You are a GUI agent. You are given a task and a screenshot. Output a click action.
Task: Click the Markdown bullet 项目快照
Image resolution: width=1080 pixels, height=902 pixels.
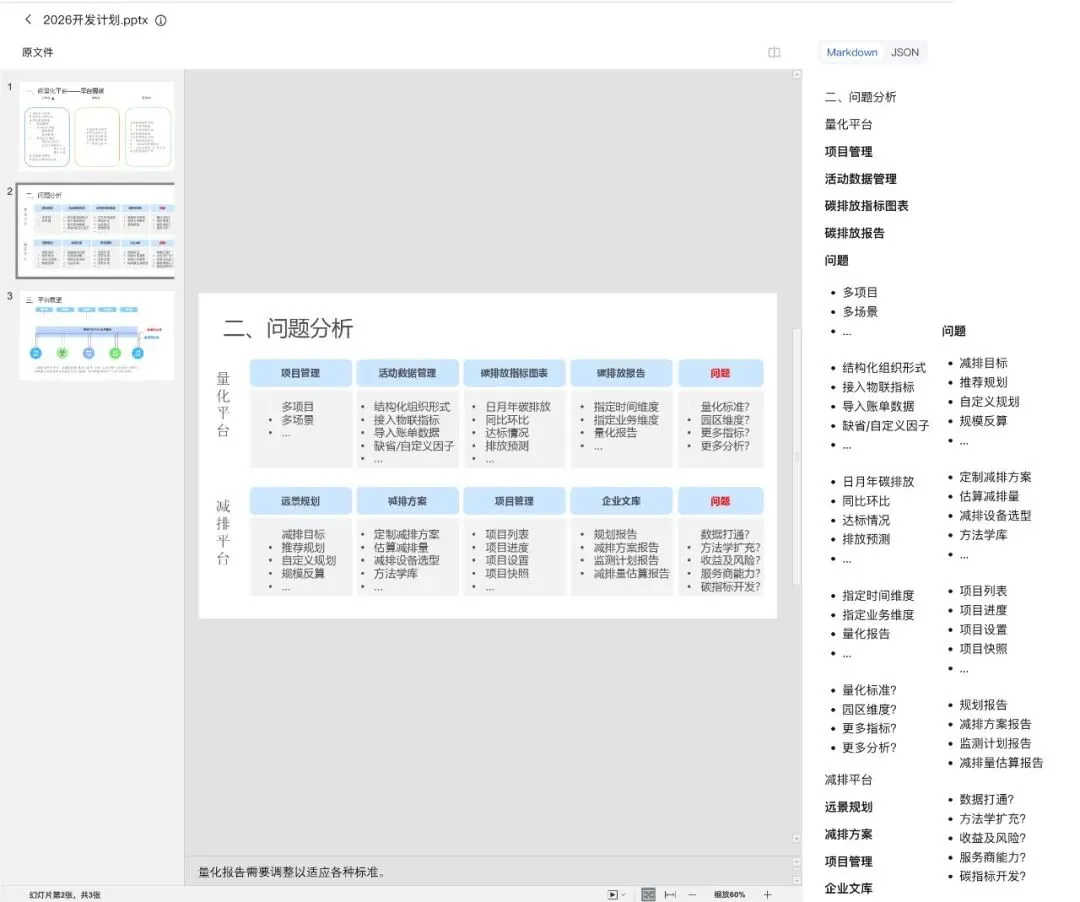[x=984, y=649]
